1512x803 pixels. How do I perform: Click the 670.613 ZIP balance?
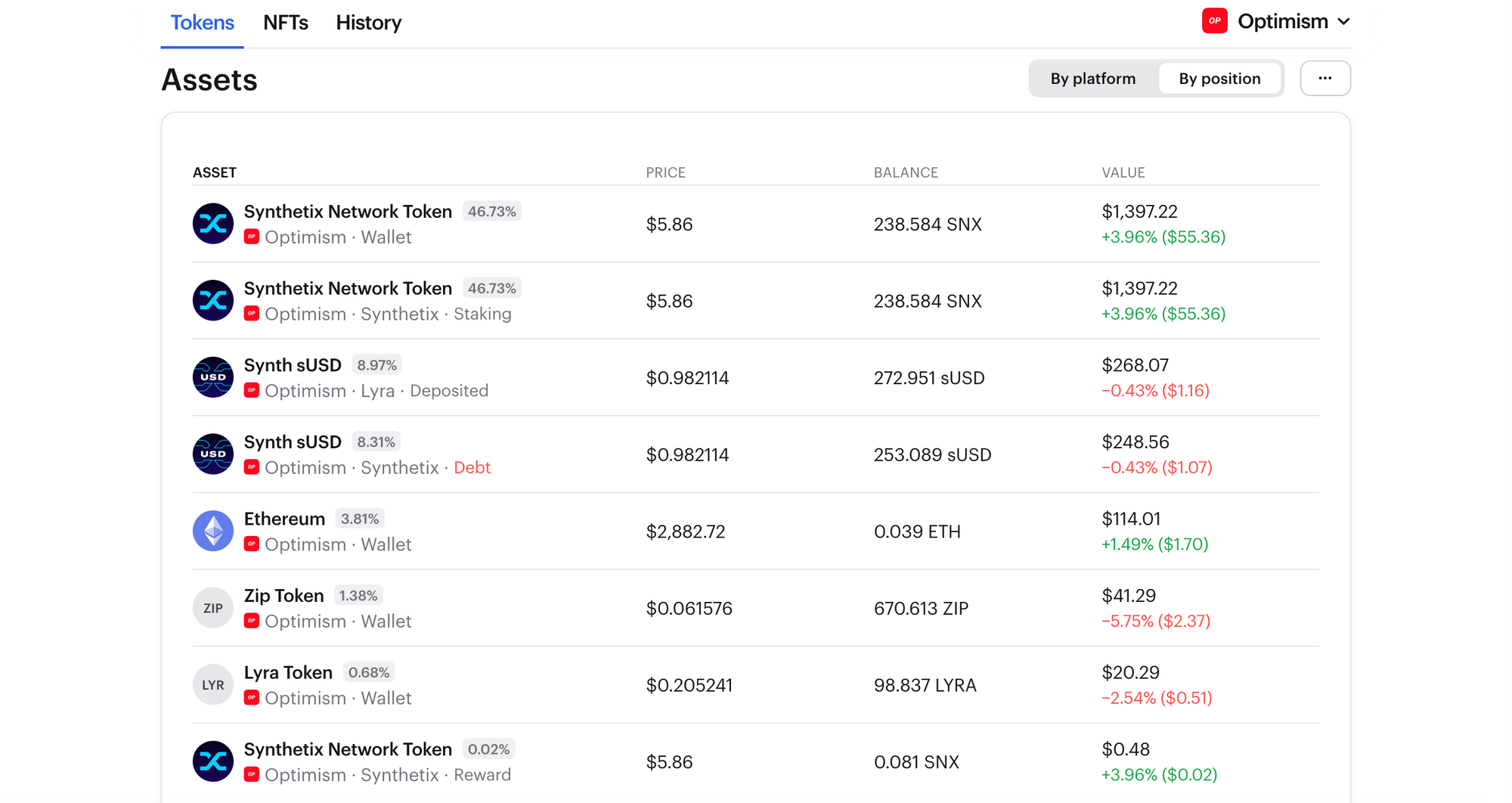tap(921, 609)
